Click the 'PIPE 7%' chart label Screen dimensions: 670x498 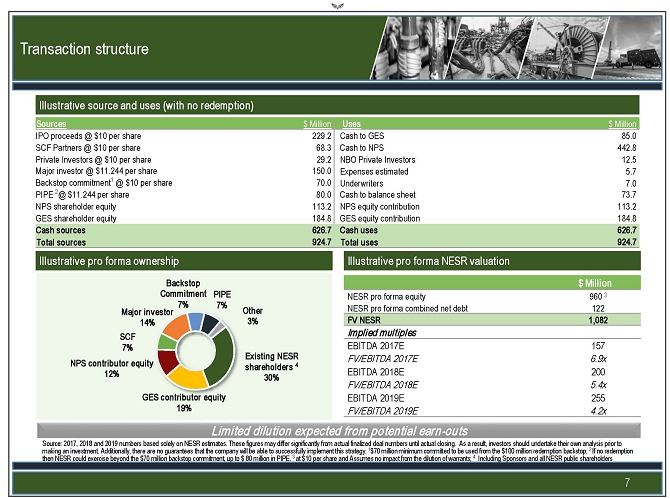[x=222, y=300]
